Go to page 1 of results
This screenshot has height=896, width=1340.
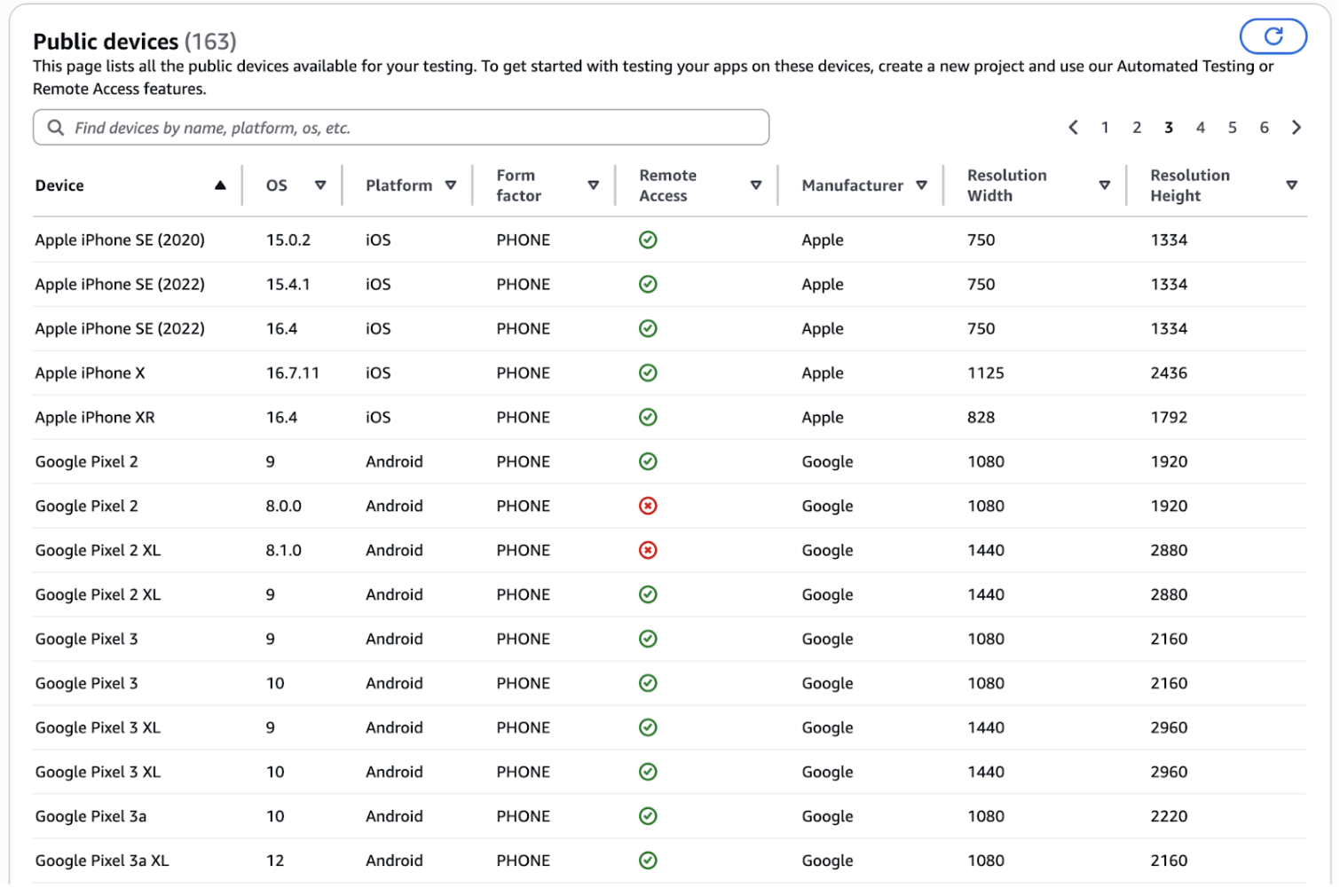[1105, 127]
